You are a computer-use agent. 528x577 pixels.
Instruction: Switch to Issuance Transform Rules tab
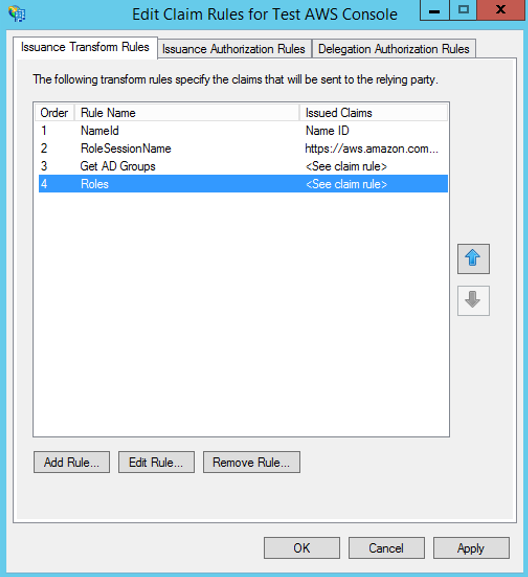pyautogui.click(x=85, y=47)
